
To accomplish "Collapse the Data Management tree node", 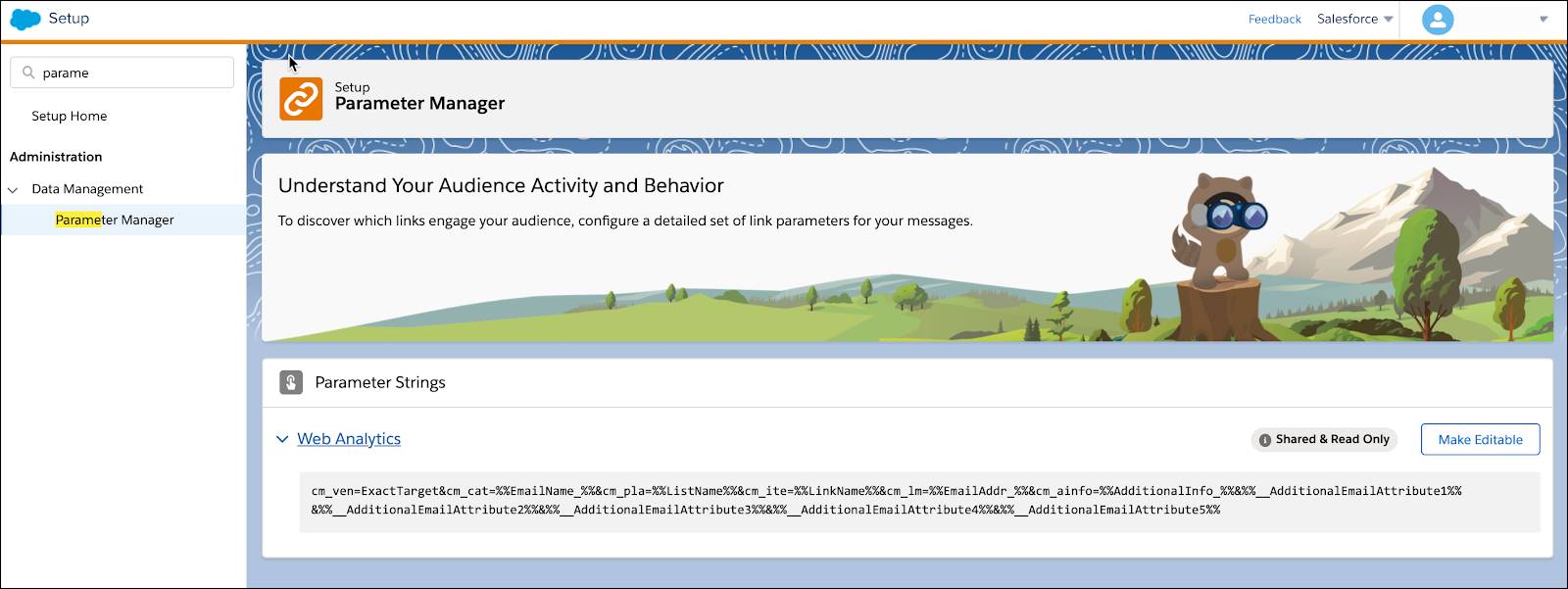I will (13, 189).
